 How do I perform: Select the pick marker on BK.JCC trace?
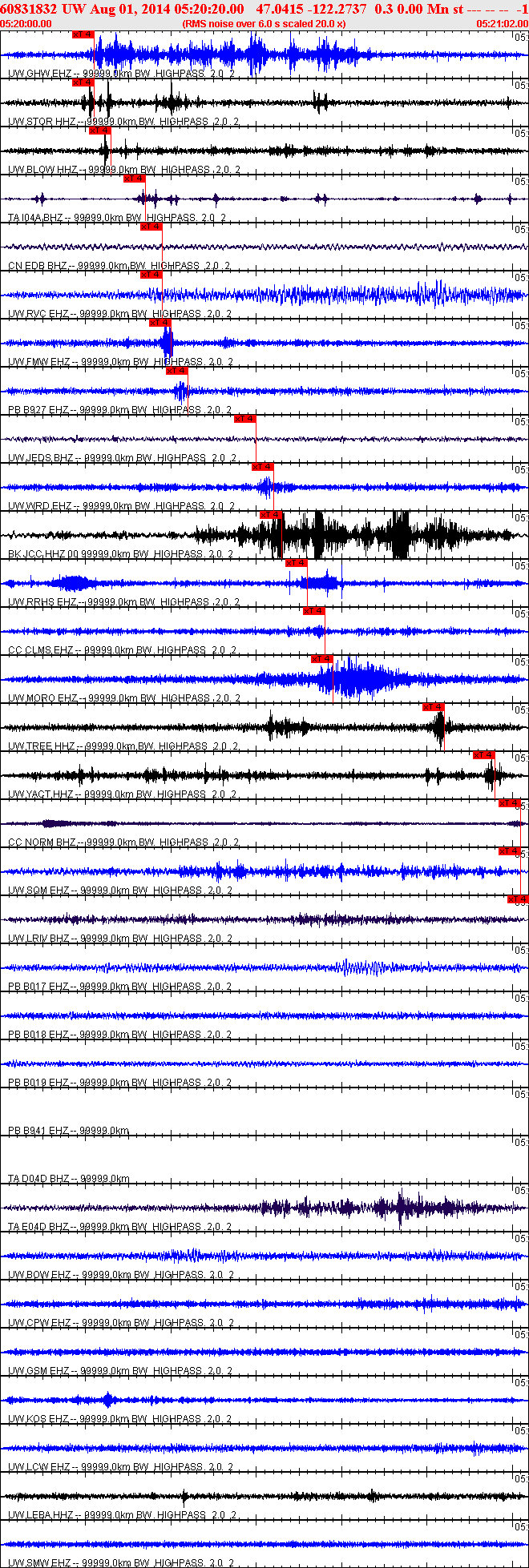[270, 515]
